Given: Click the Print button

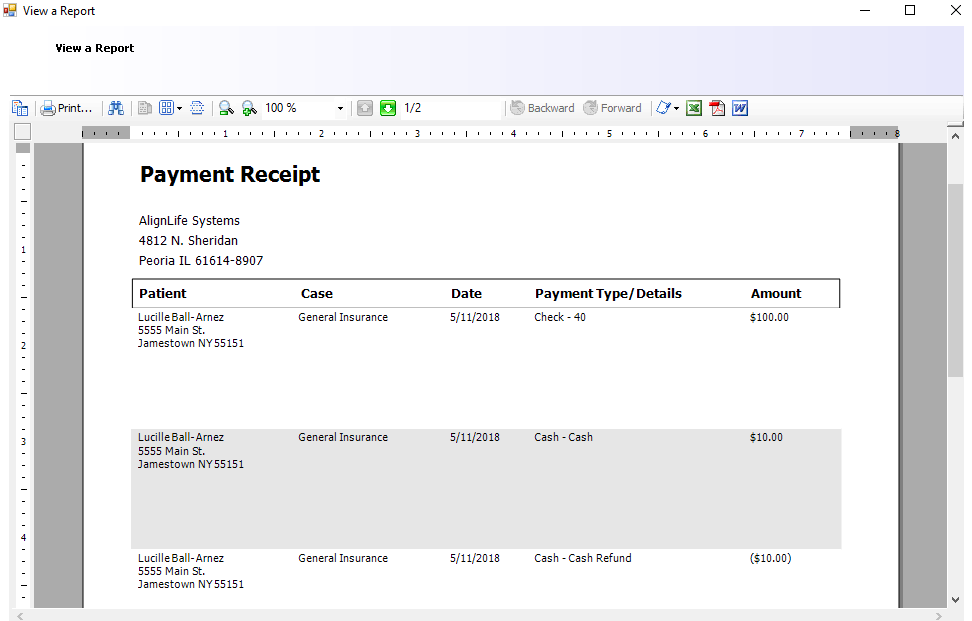Looking at the screenshot, I should click(x=66, y=108).
